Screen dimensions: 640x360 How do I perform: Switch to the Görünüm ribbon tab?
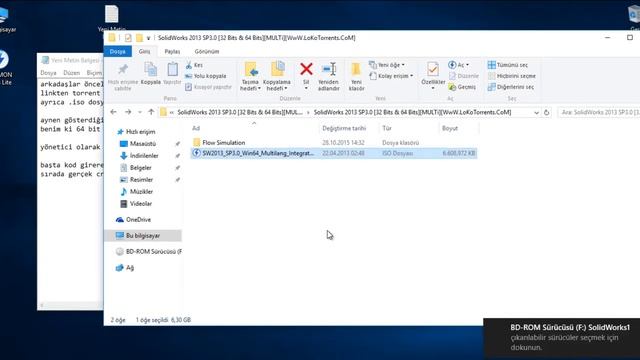click(207, 51)
